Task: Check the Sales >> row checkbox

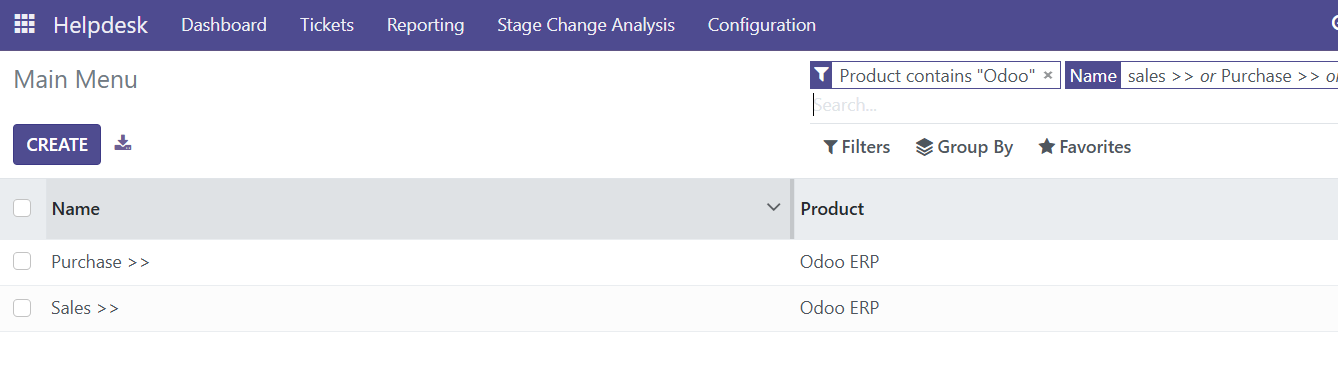Action: pyautogui.click(x=22, y=308)
